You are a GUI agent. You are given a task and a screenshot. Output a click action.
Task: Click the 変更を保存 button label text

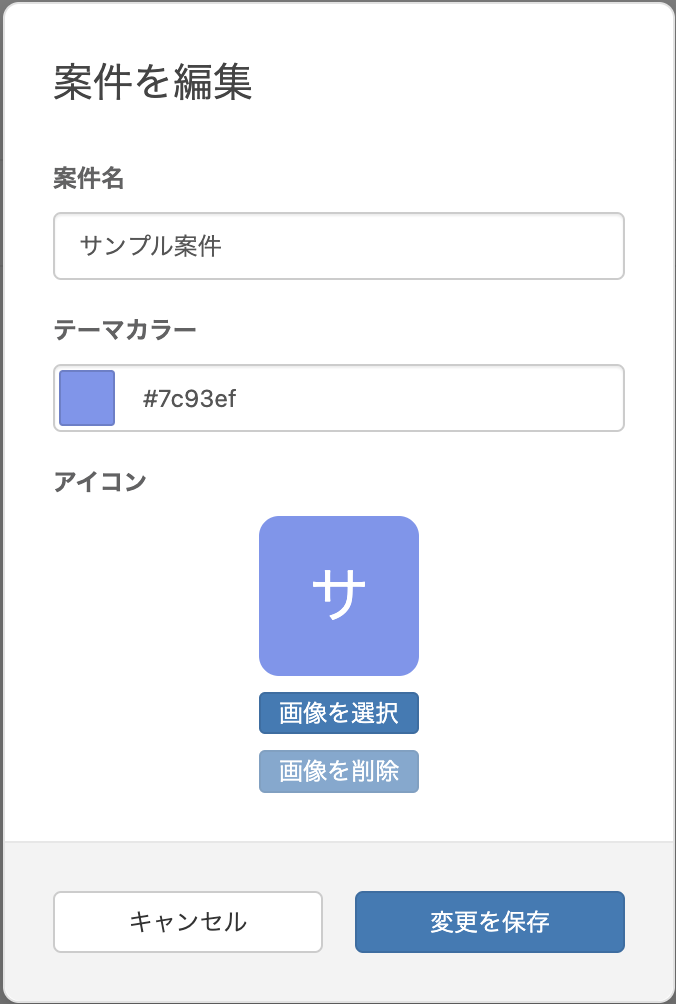490,922
